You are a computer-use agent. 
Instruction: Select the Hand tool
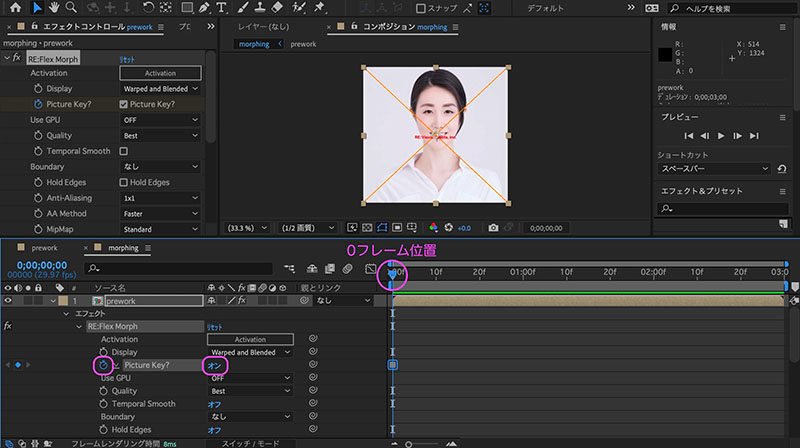tap(54, 7)
